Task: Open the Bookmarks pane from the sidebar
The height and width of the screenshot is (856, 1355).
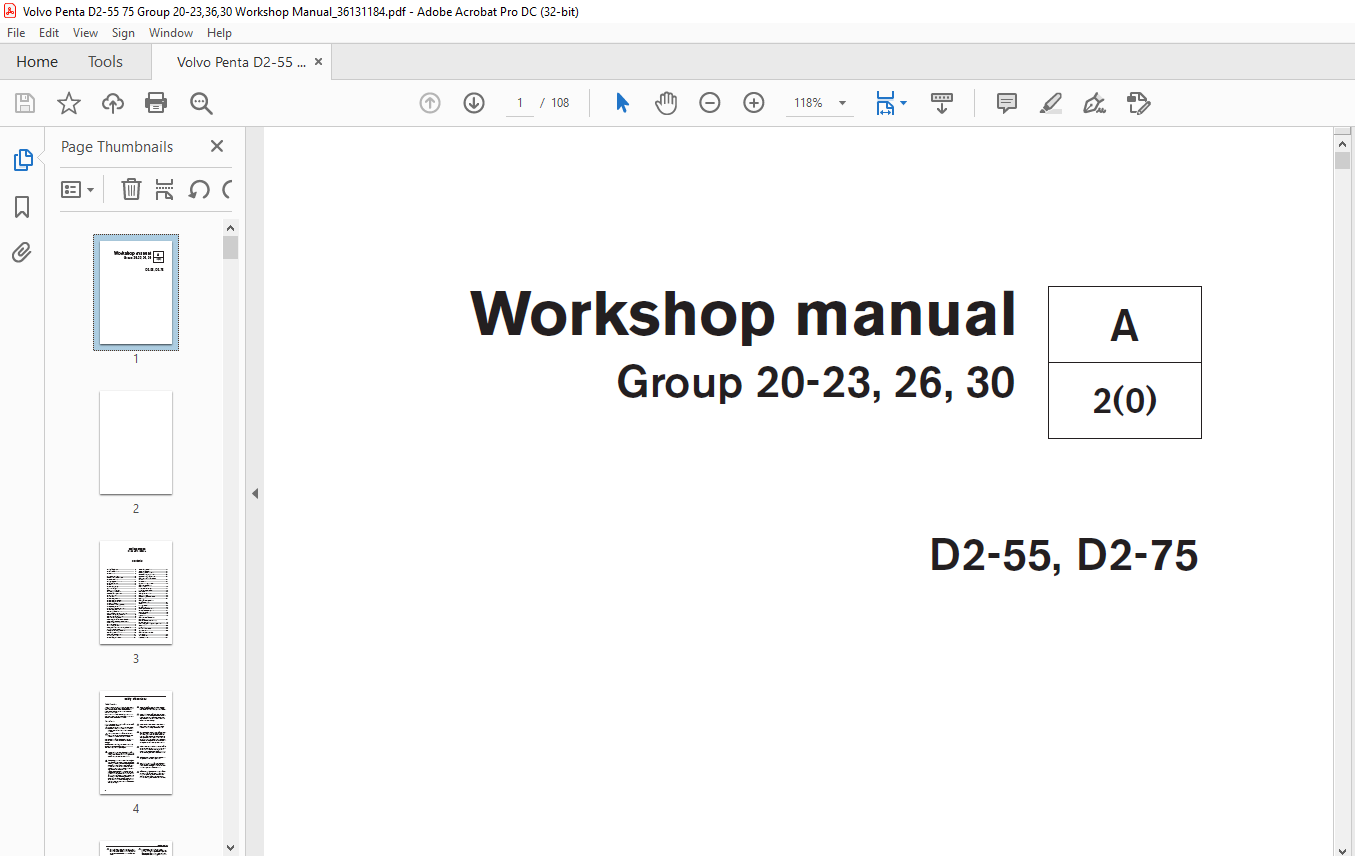Action: (x=22, y=207)
